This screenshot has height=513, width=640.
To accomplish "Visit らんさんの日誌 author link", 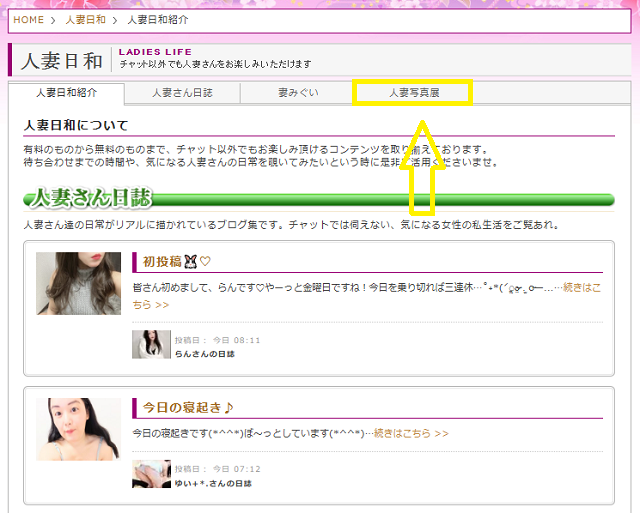I will pos(205,353).
